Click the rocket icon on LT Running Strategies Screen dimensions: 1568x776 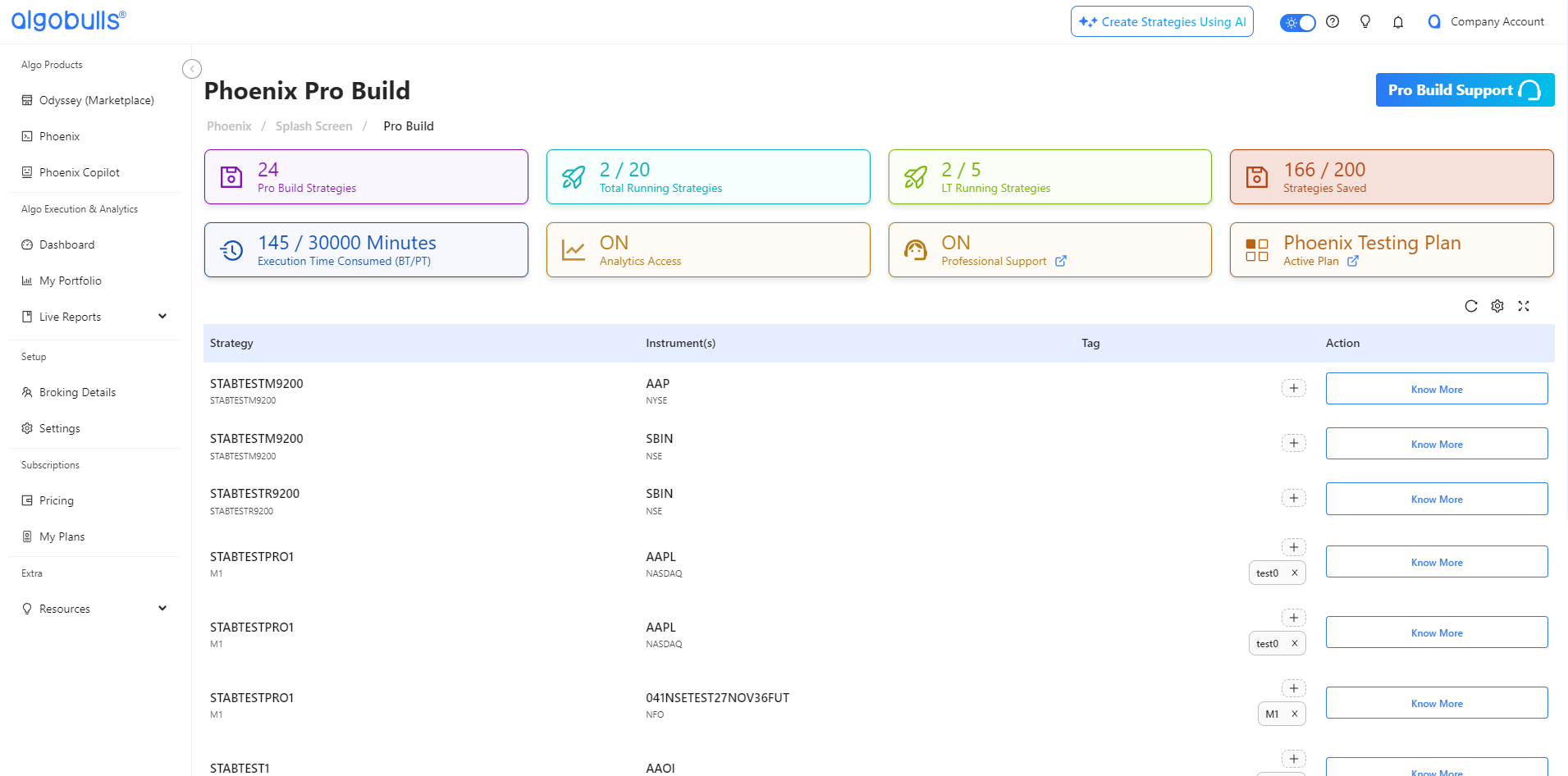[916, 177]
